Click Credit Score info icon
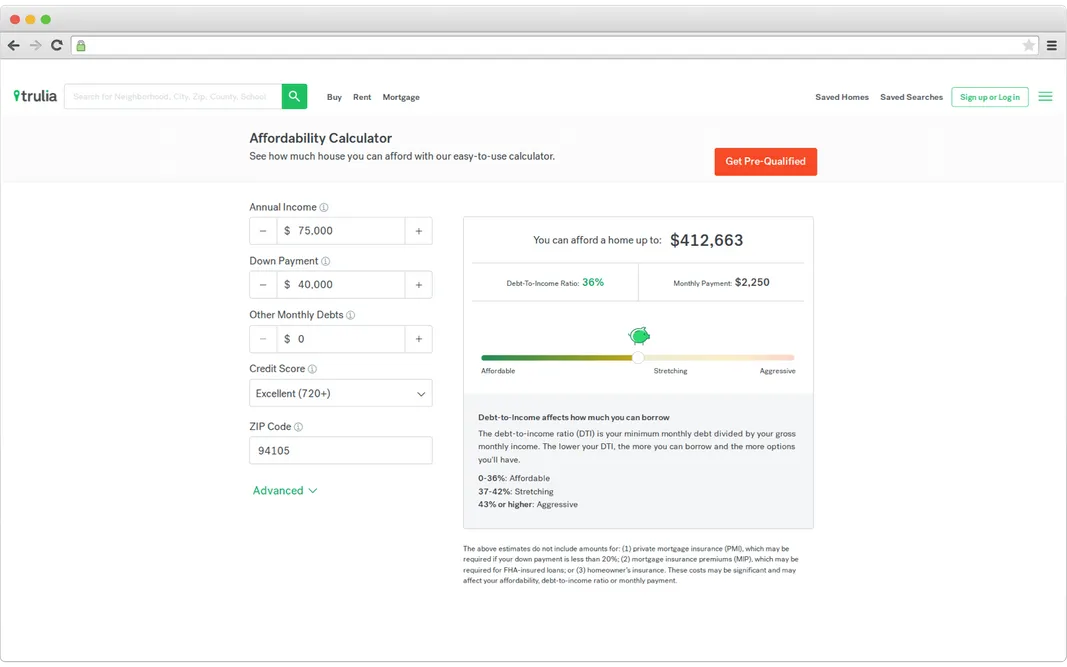This screenshot has width=1067, height=667. [312, 369]
